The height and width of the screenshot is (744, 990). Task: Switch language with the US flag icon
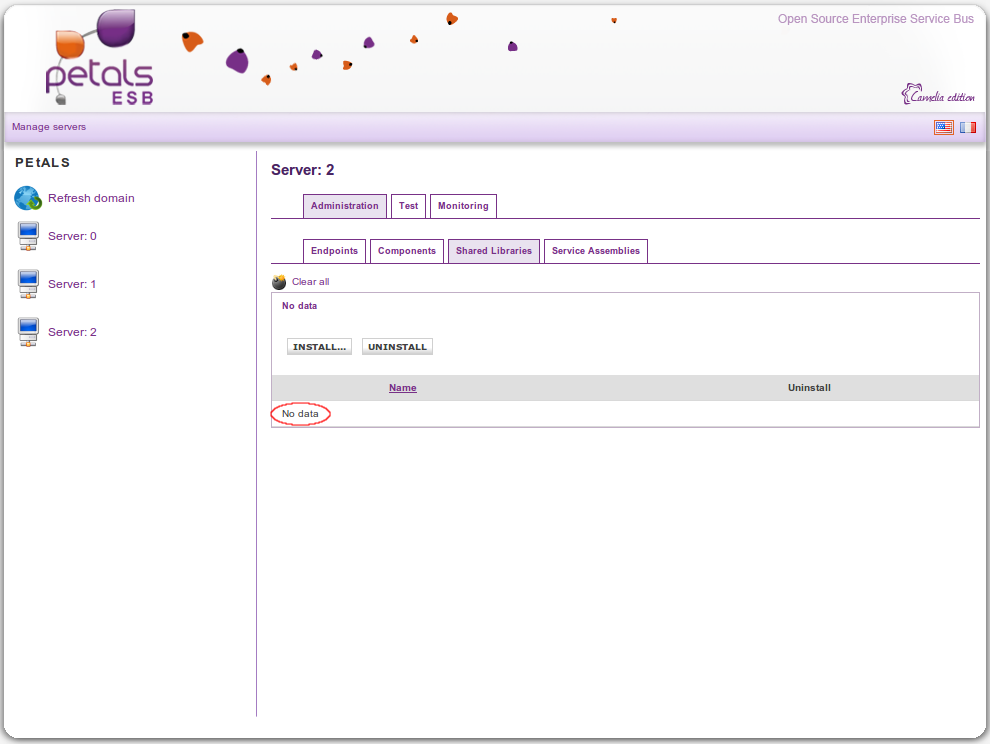coord(943,127)
